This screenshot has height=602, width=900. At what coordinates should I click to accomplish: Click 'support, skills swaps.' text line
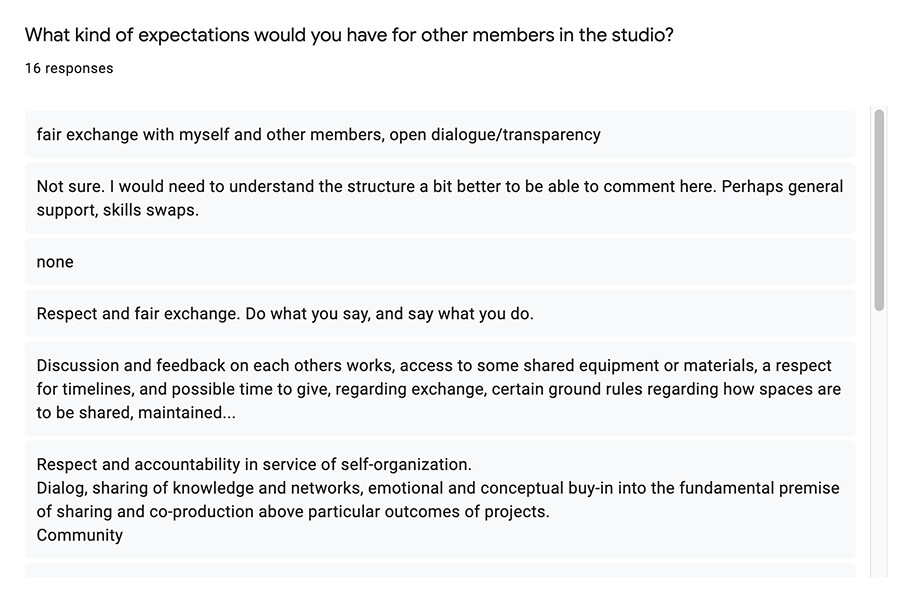coord(118,210)
